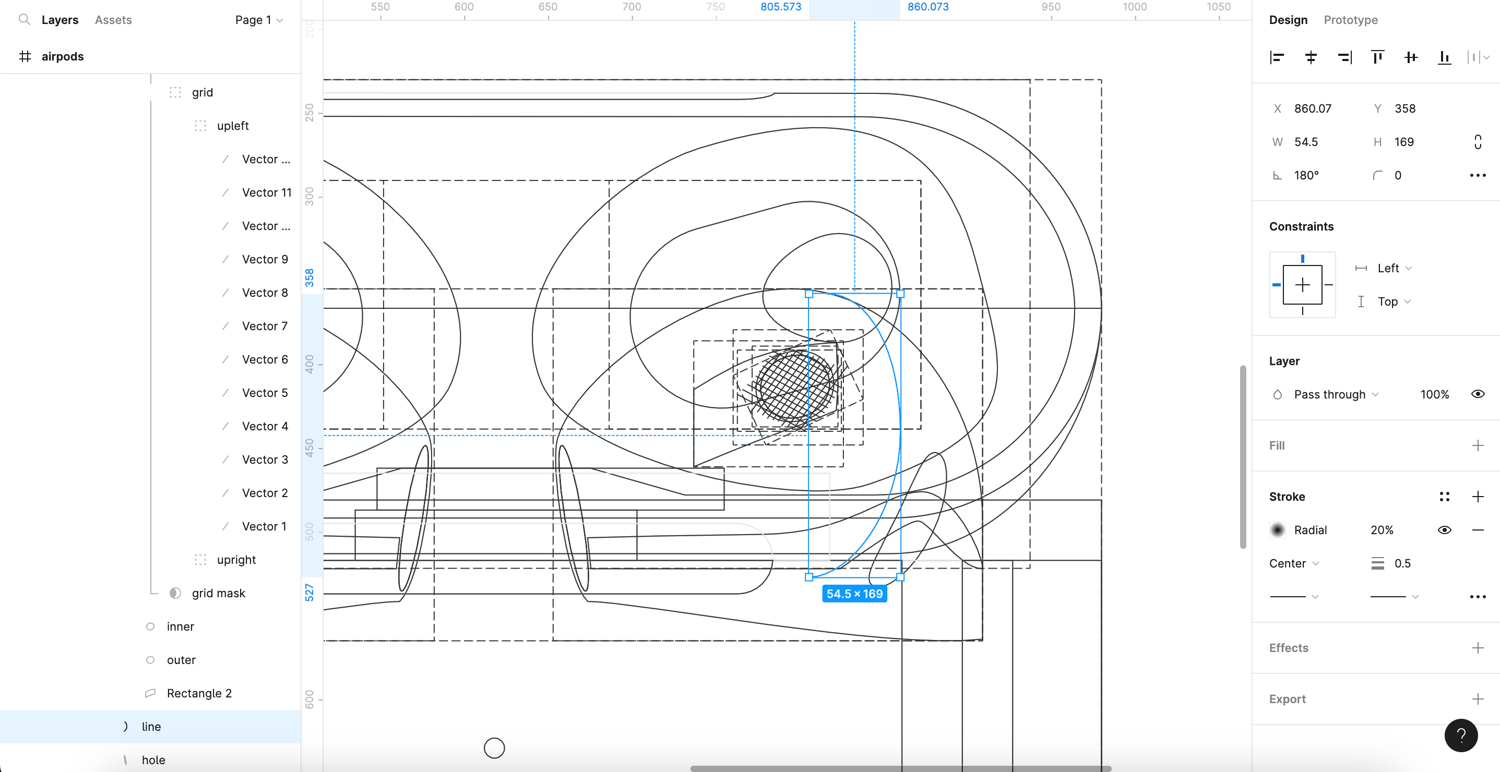Toggle the left constraint marker

click(x=1277, y=285)
